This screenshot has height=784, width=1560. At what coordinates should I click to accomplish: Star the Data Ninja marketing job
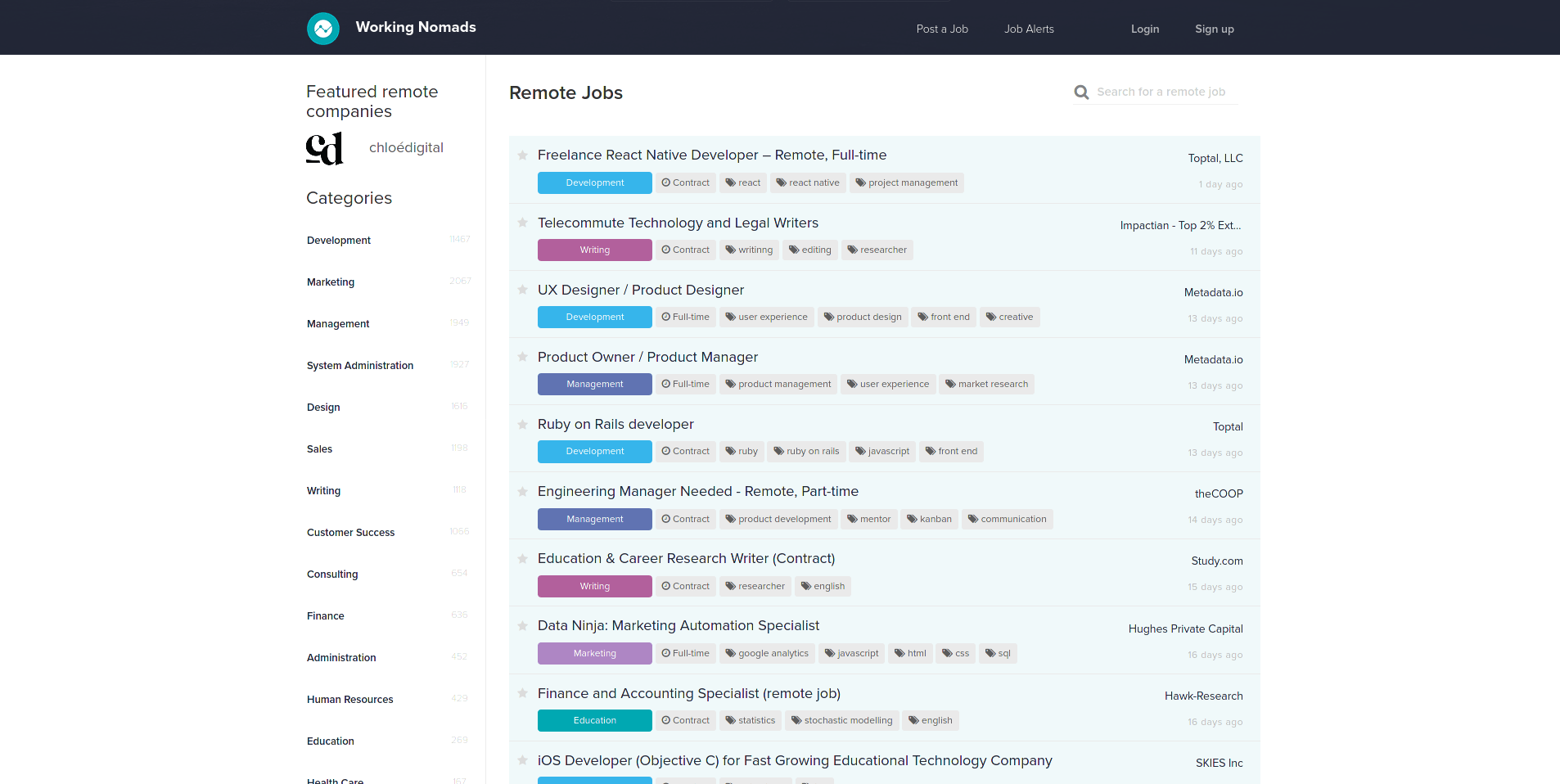[522, 626]
